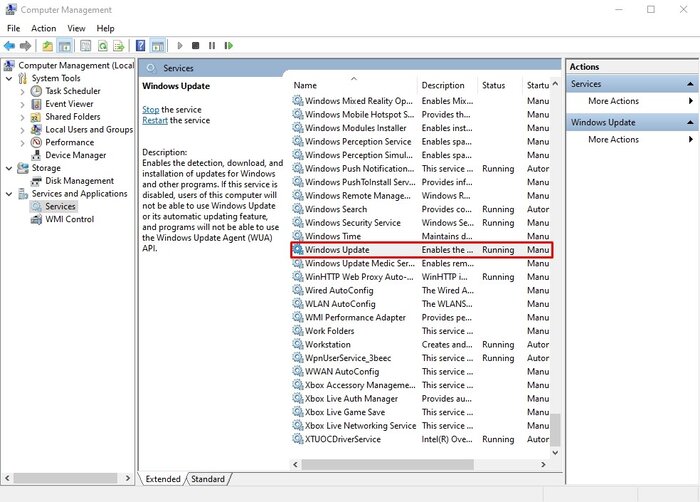The height and width of the screenshot is (502, 700).
Task: Select the WMI Control icon
Action: pyautogui.click(x=36, y=219)
